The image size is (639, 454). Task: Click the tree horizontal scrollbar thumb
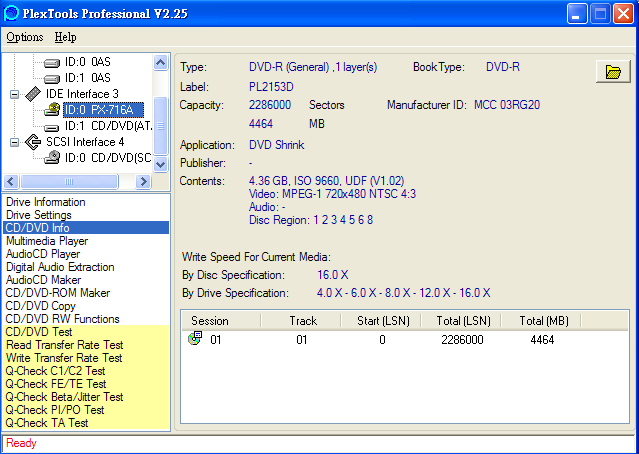pos(69,181)
